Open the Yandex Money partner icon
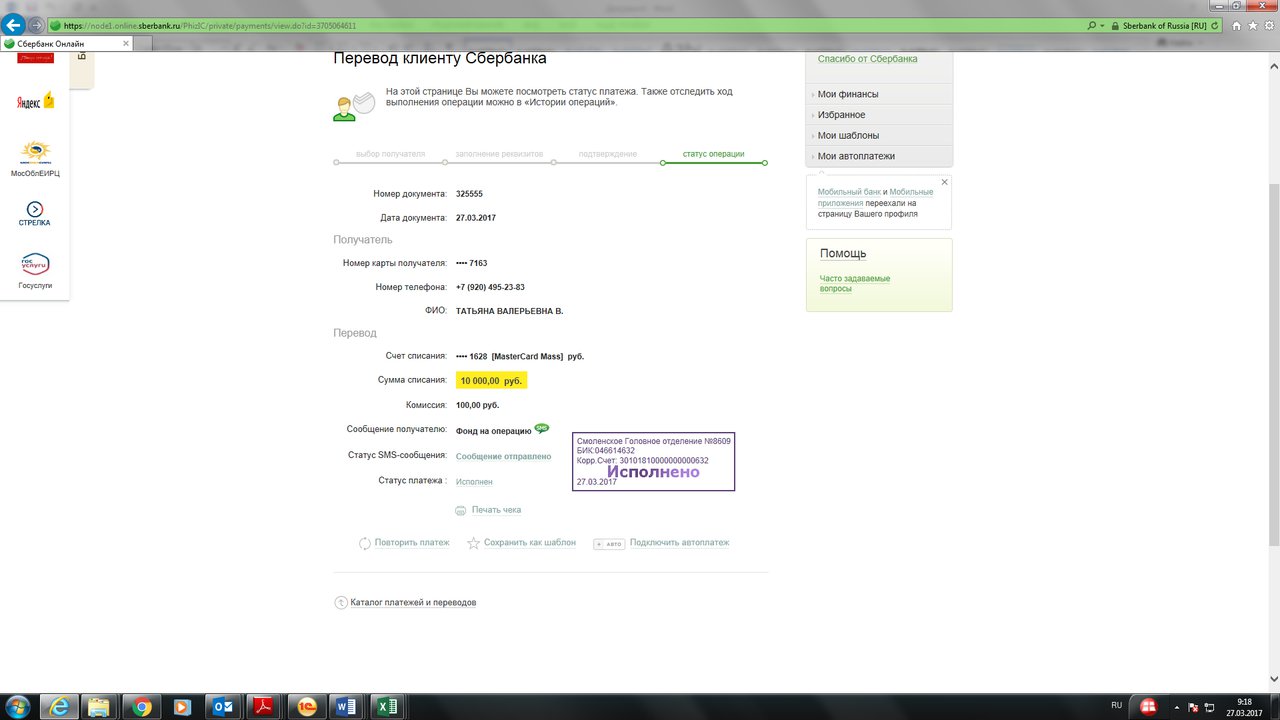1280x720 pixels. coord(35,102)
